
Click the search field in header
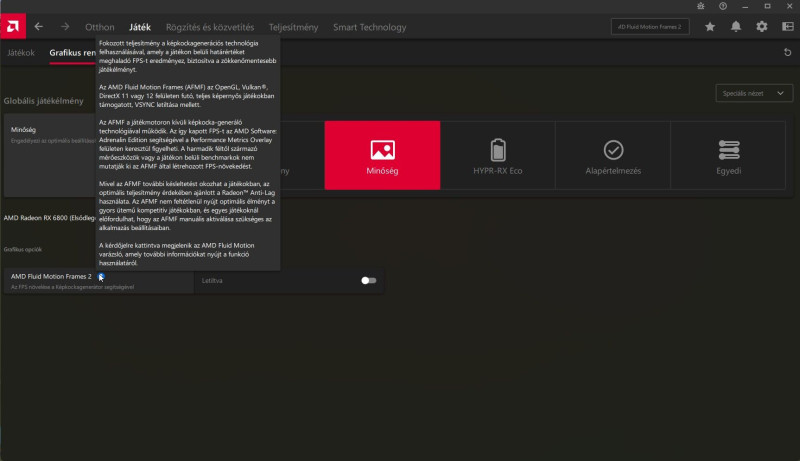tap(650, 27)
